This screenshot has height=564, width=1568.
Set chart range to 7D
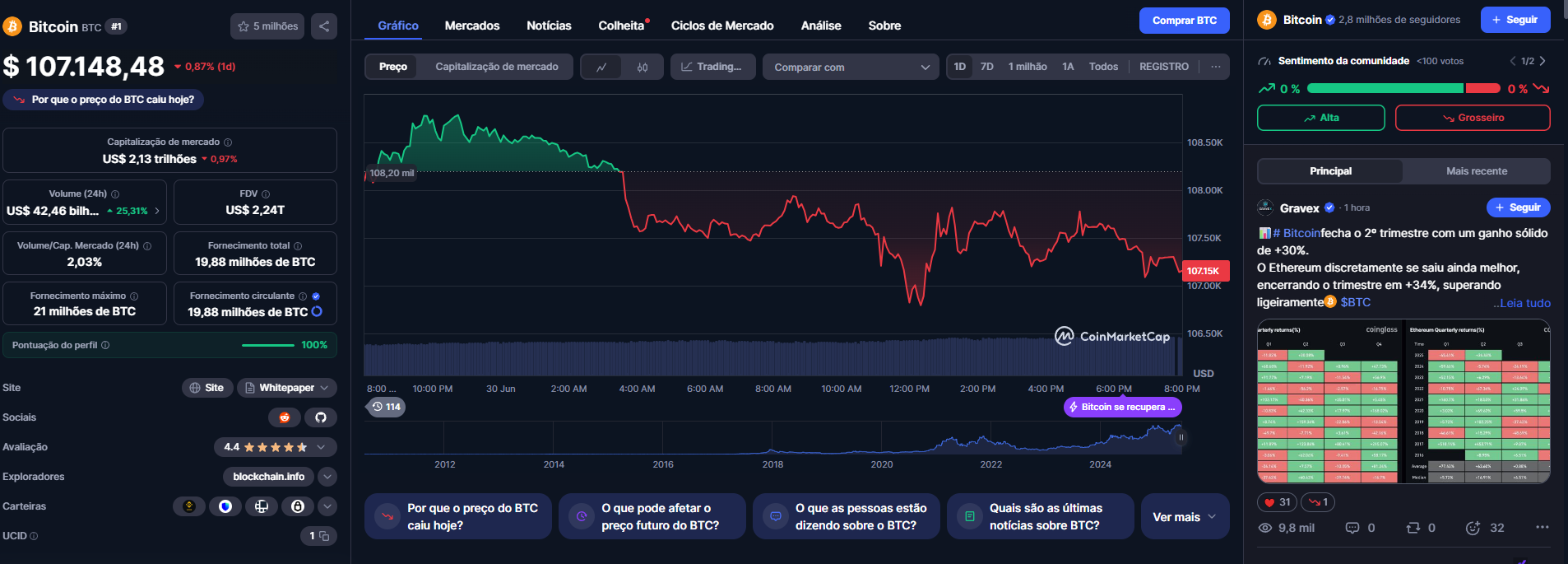pos(987,67)
